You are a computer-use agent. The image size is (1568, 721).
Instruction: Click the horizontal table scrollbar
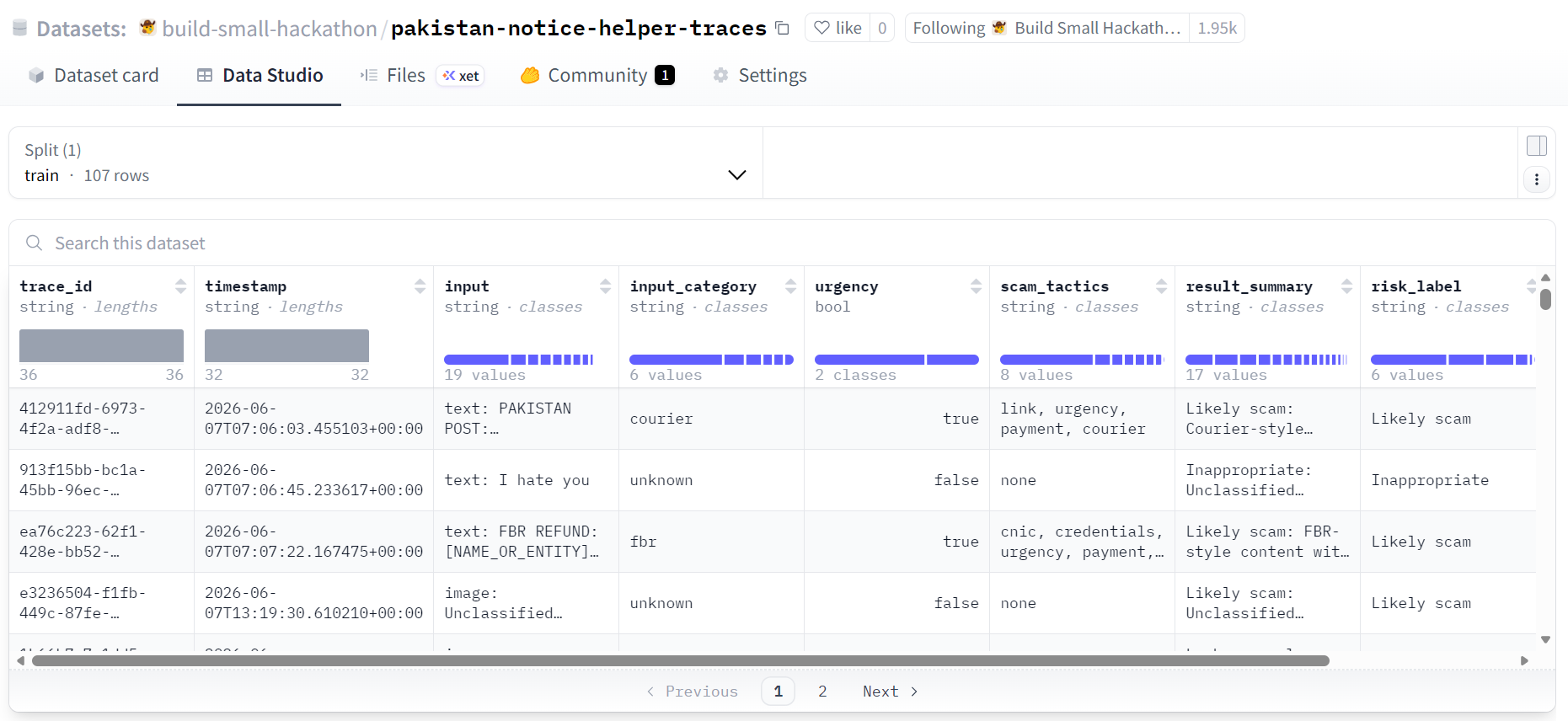point(680,661)
